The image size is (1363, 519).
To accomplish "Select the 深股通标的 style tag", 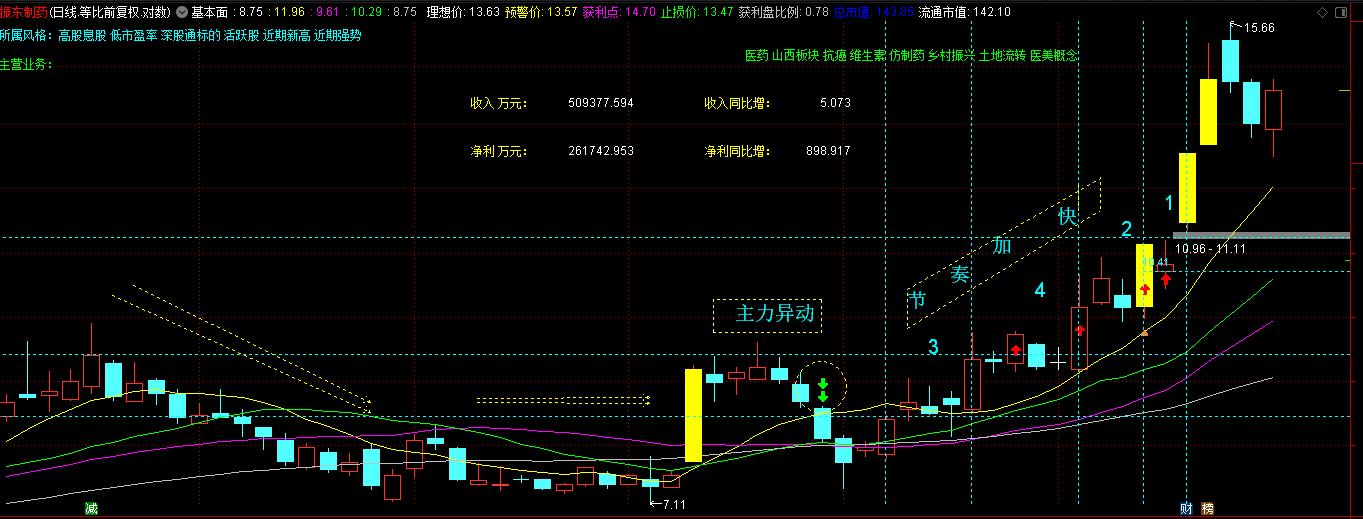I will click(x=190, y=35).
